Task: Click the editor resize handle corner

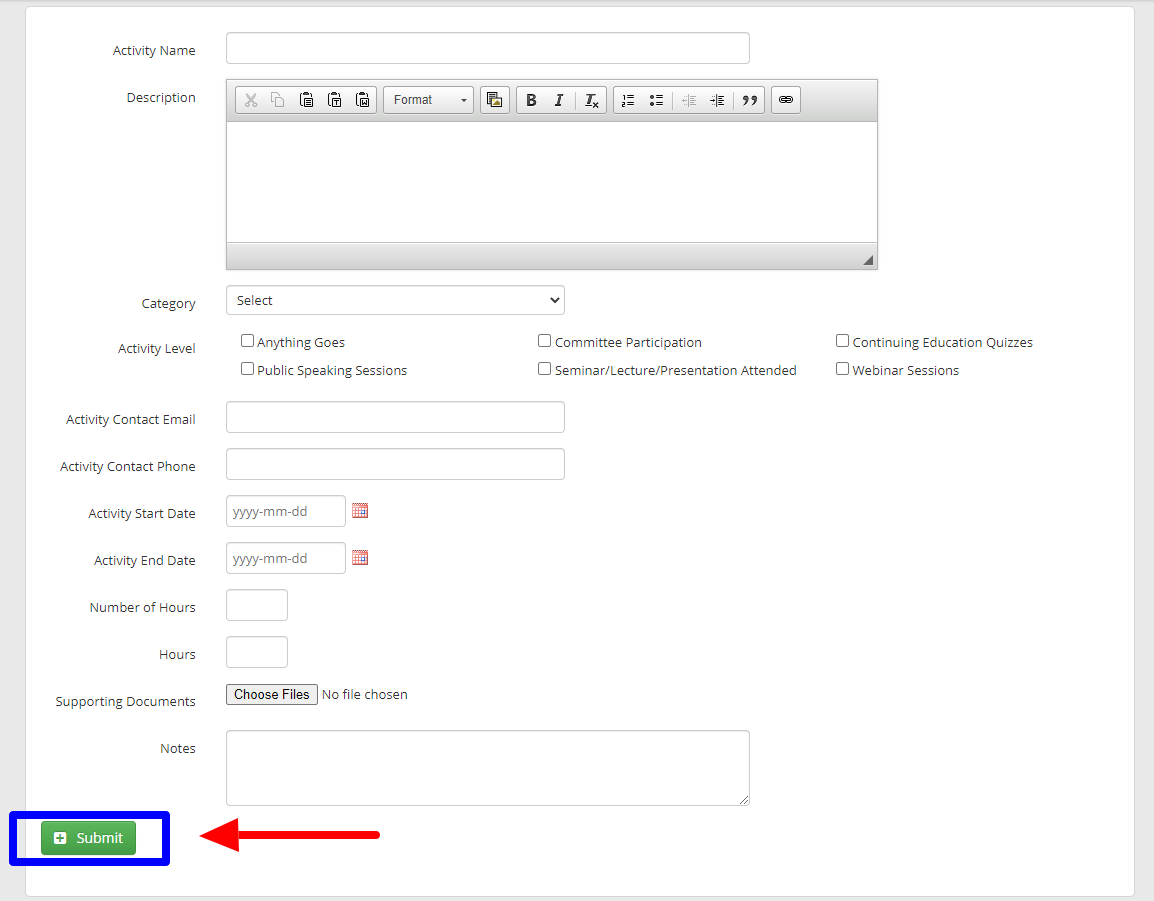Action: point(868,260)
